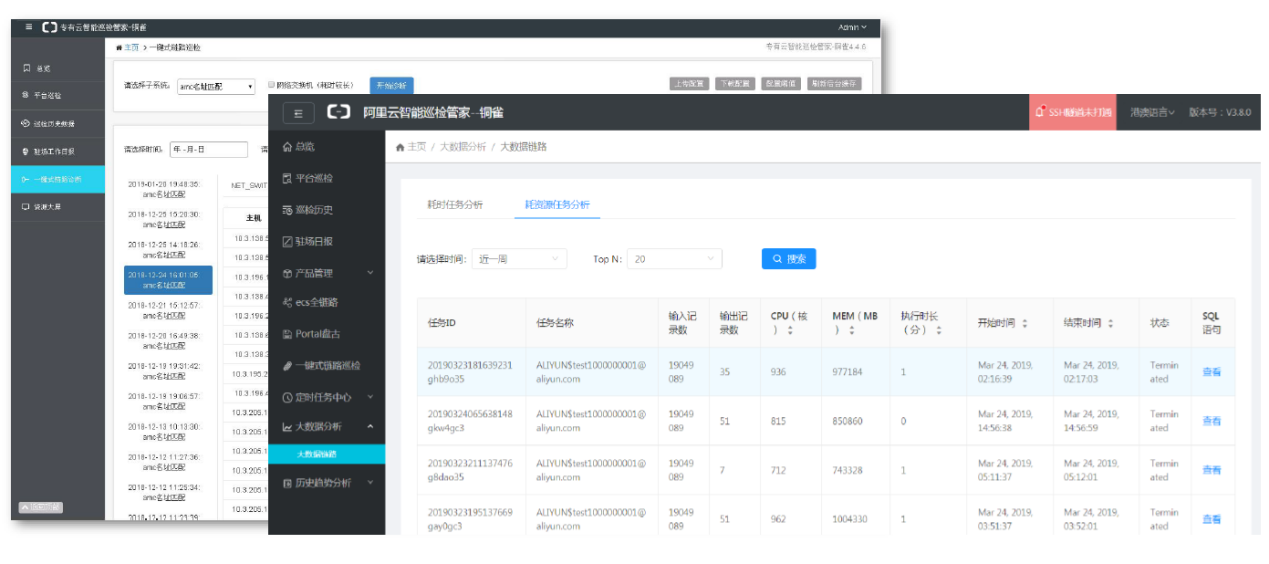Click 上传配置 button in back window
1269x564 pixels.
point(689,84)
